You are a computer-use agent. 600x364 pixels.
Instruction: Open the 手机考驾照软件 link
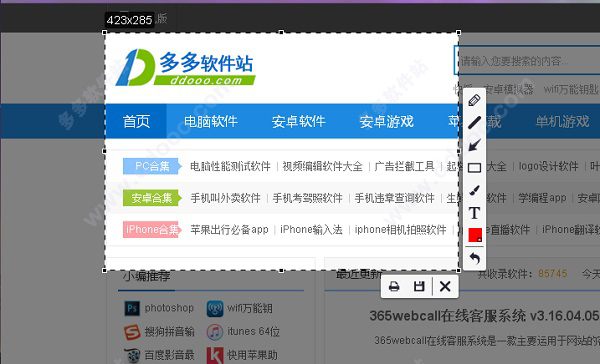(307, 198)
